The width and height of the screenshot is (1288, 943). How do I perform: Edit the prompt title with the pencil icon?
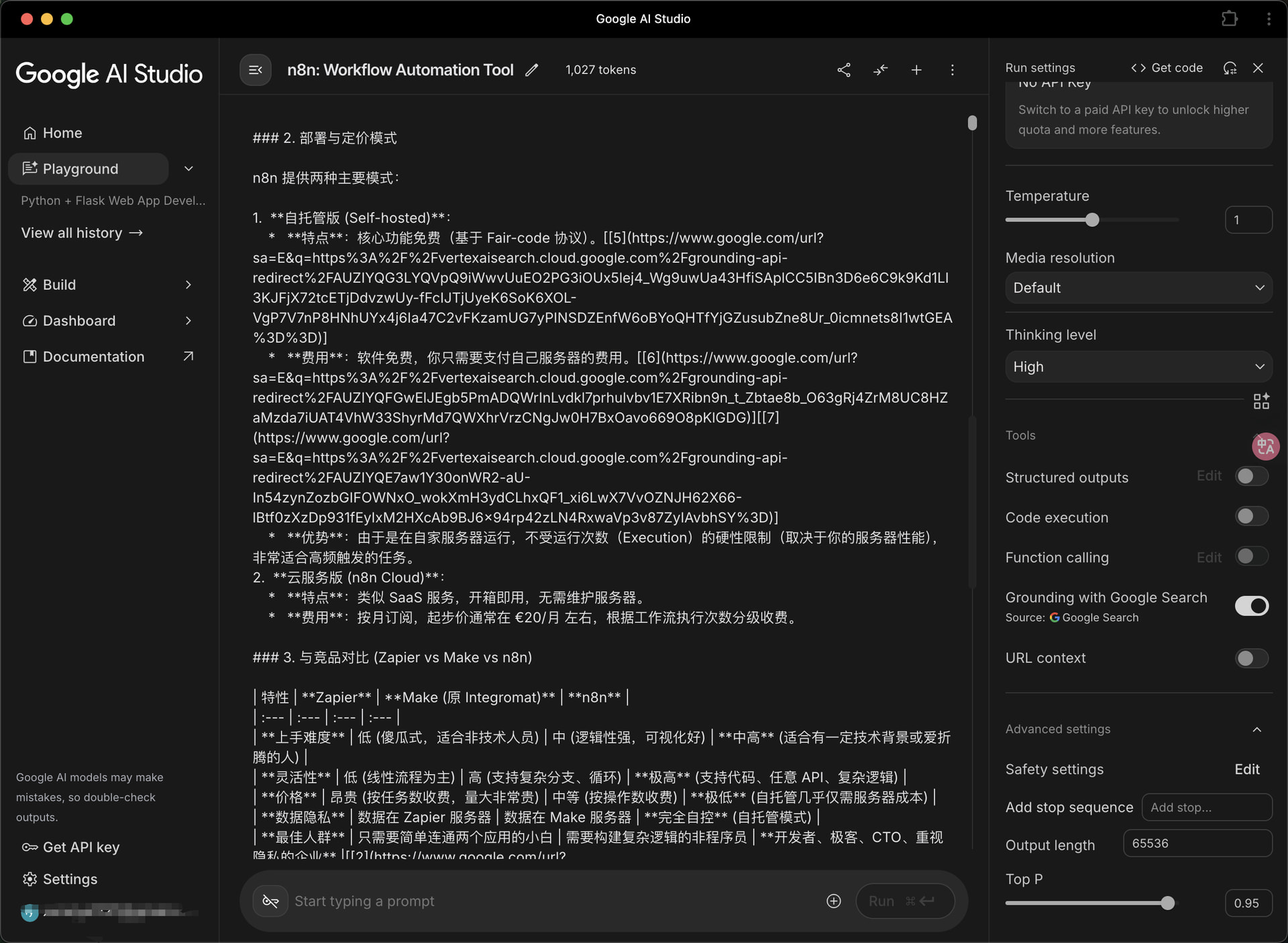[x=532, y=70]
